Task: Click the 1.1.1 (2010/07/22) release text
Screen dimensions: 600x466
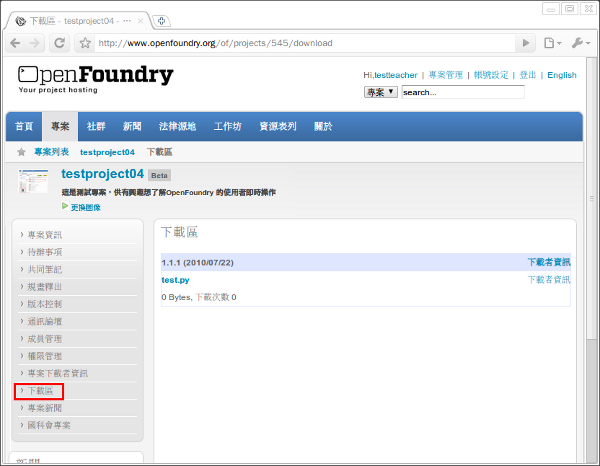Action: 197,263
